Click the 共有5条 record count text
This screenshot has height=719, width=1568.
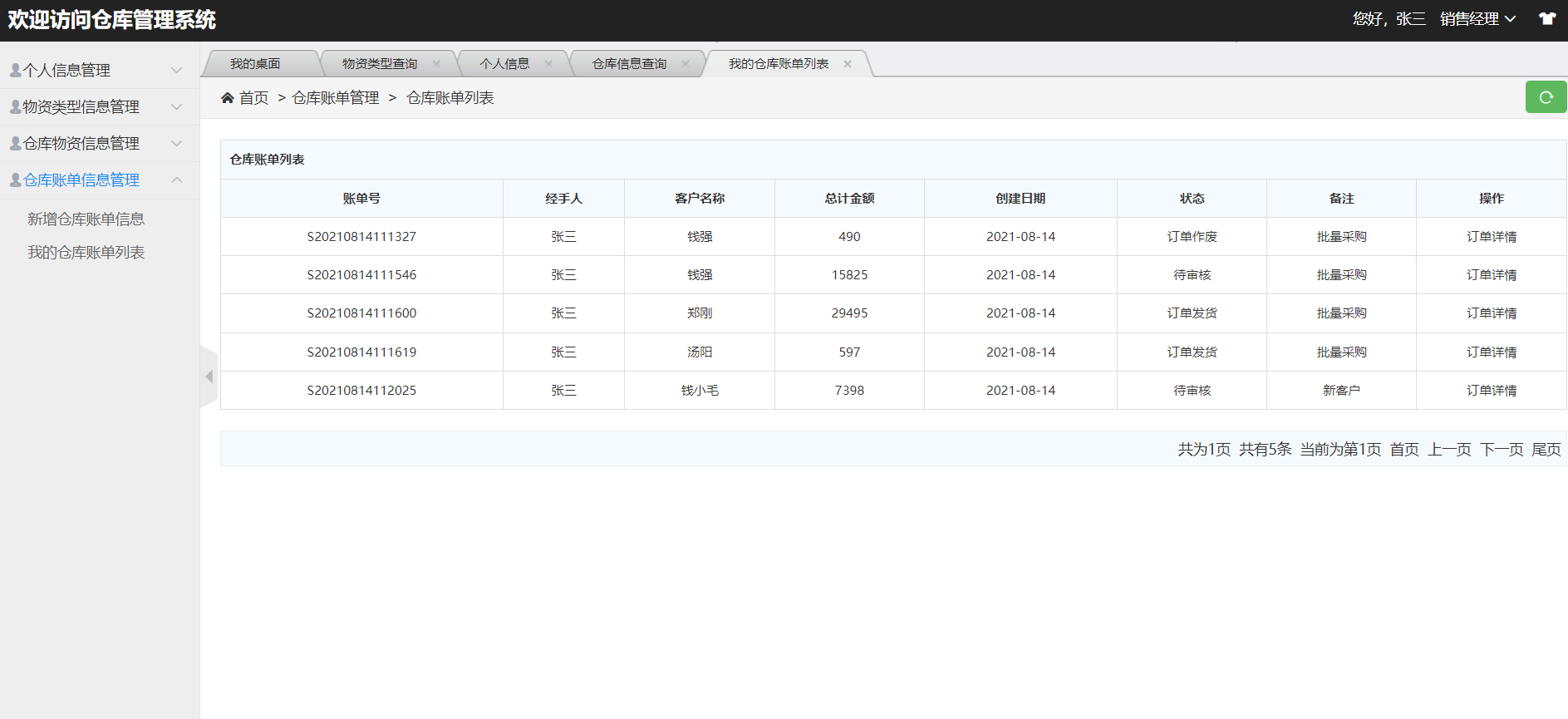coord(1265,450)
